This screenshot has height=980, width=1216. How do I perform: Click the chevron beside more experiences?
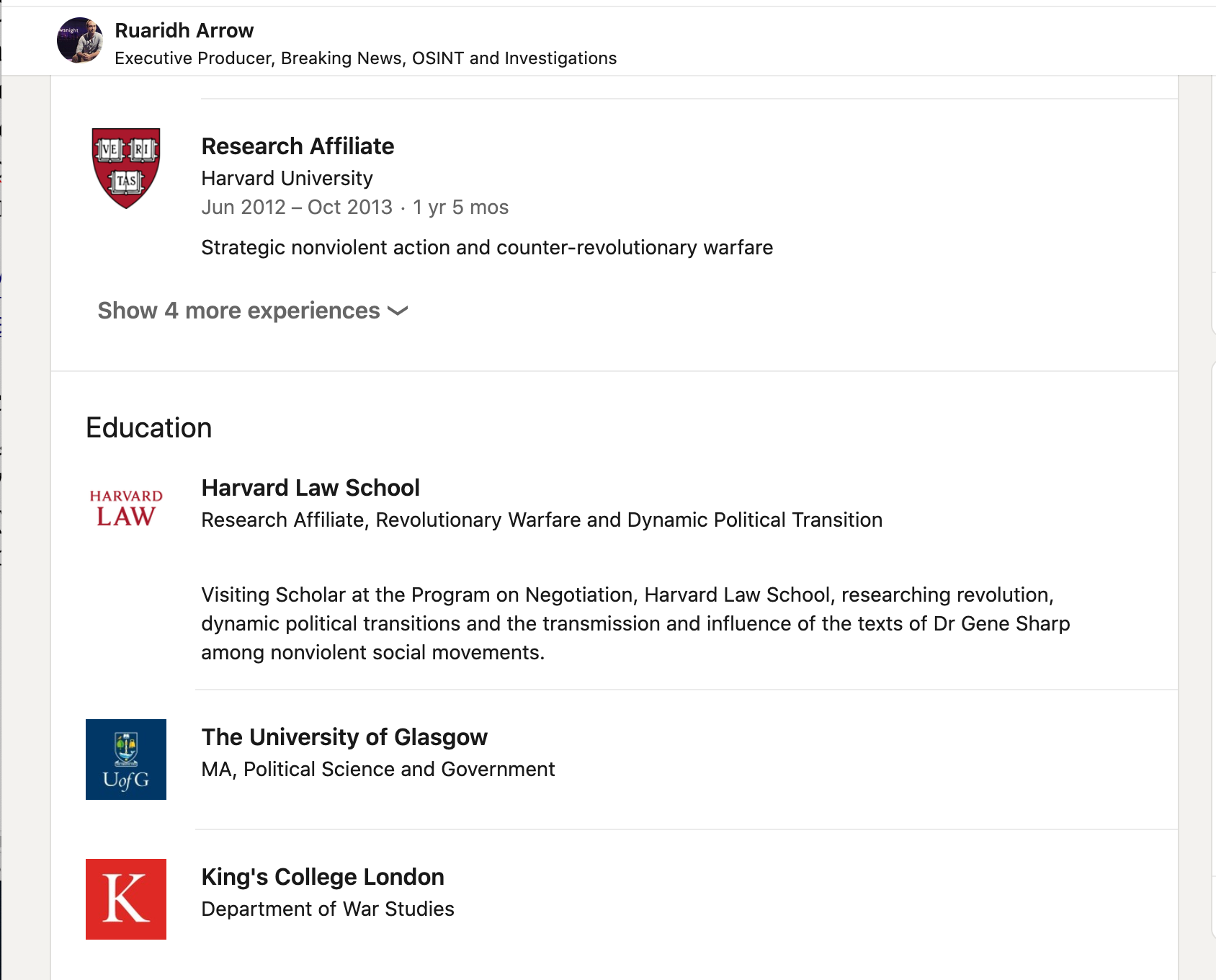coord(398,311)
